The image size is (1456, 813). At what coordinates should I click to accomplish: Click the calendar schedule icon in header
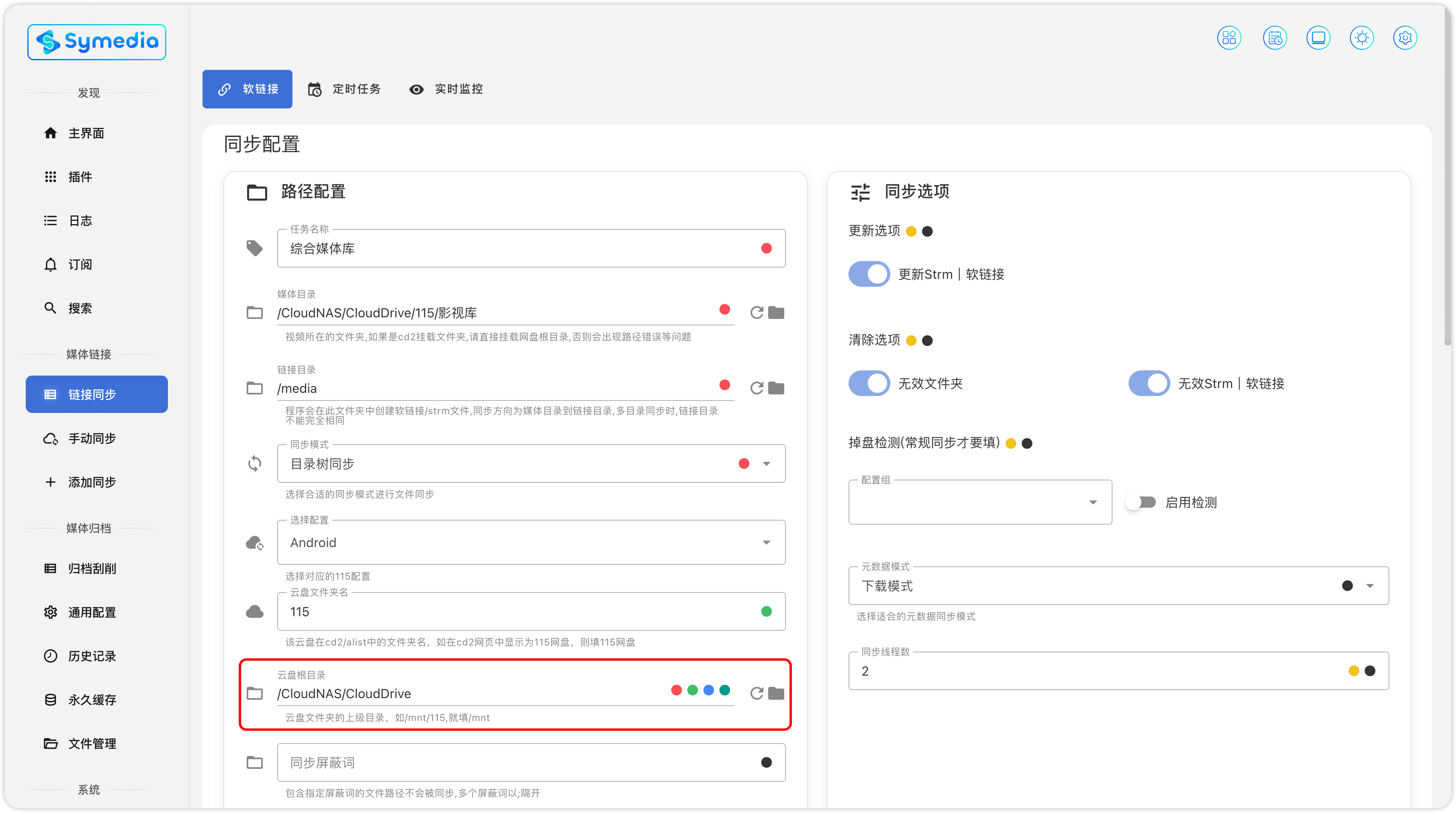coord(1274,38)
